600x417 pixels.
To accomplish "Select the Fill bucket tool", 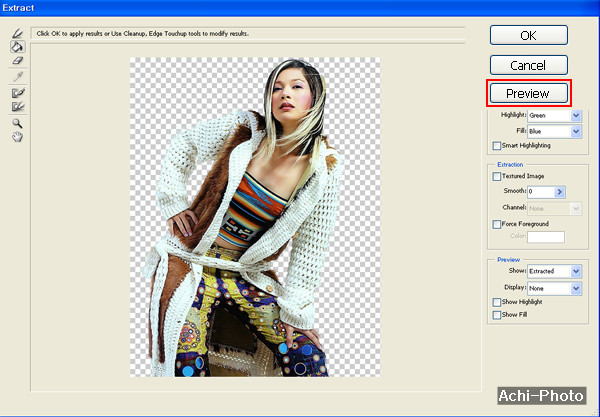I will click(17, 46).
